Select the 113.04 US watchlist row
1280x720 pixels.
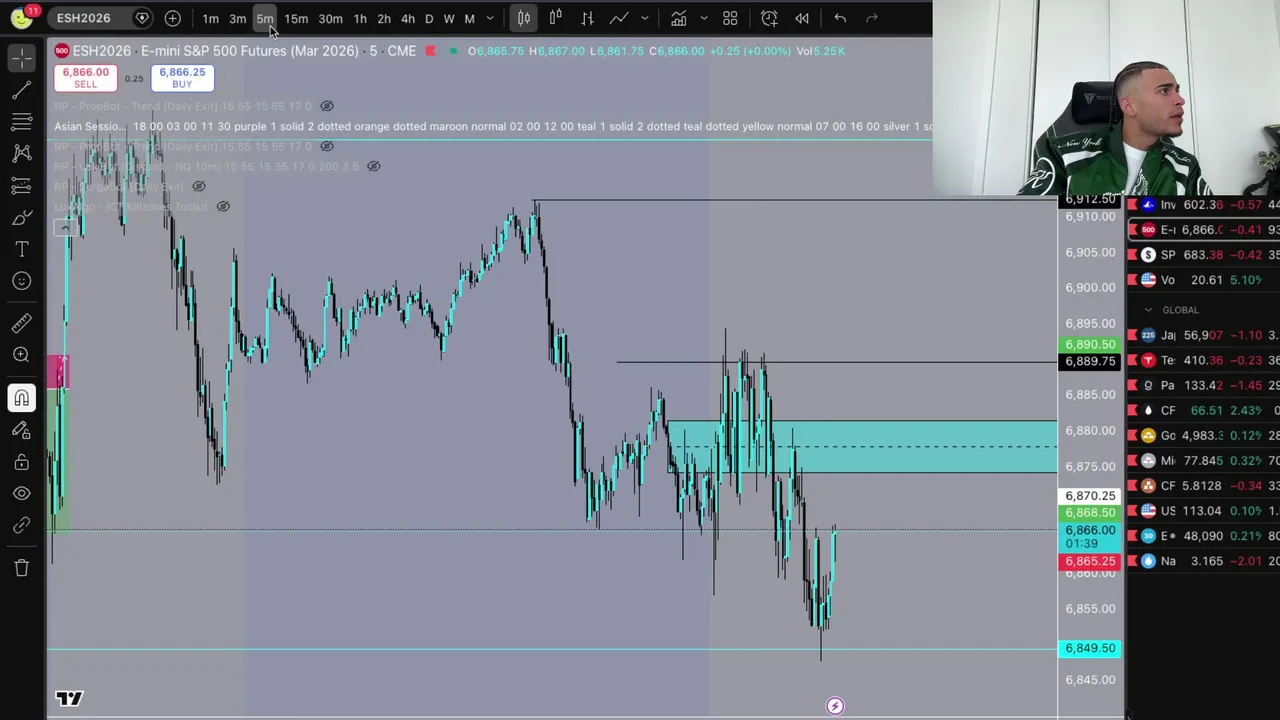pyautogui.click(x=1204, y=511)
